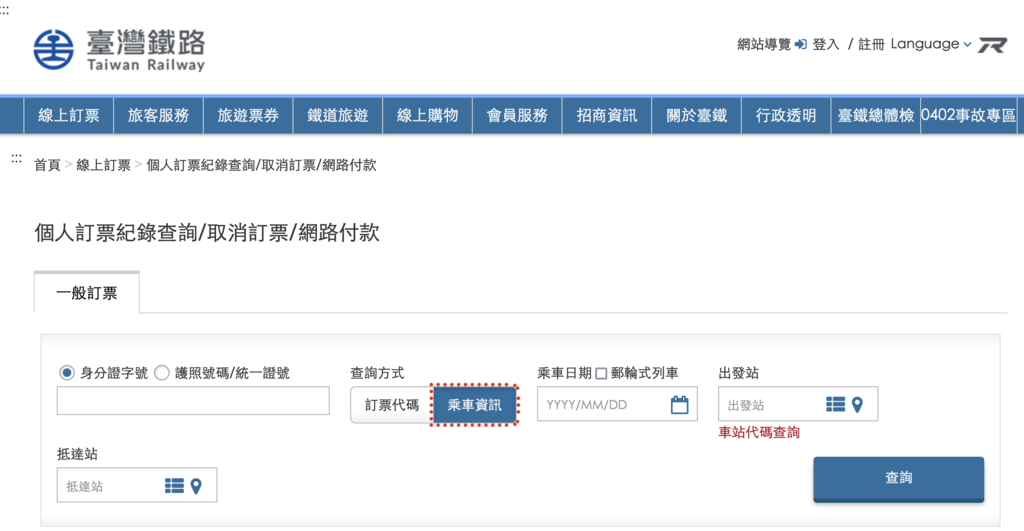
Task: Go to 首頁 in the breadcrumb
Action: (x=47, y=165)
